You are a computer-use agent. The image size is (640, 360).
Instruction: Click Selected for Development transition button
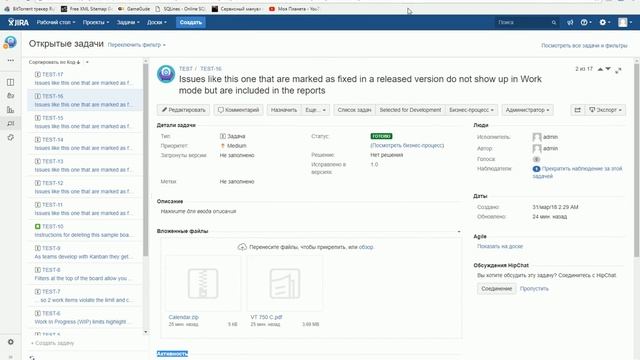tap(410, 110)
